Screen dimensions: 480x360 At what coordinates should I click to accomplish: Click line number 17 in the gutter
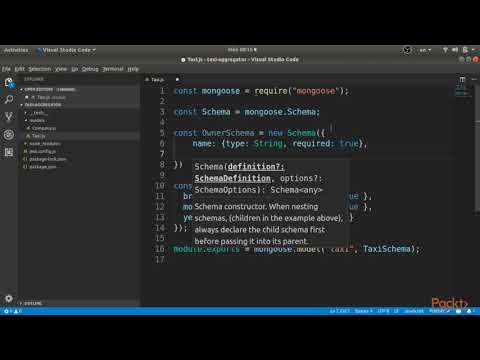click(160, 260)
